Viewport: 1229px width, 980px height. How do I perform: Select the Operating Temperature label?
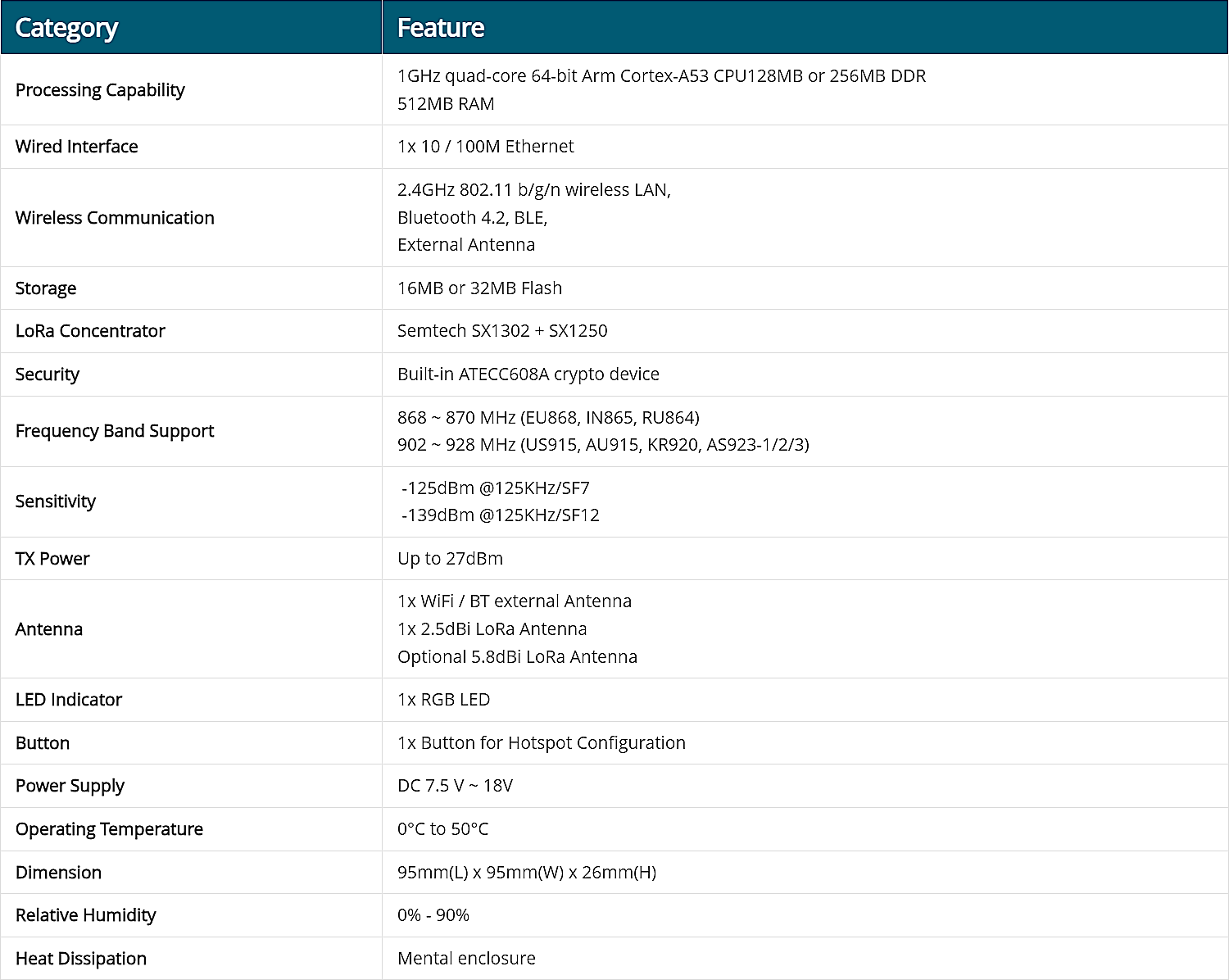[109, 829]
